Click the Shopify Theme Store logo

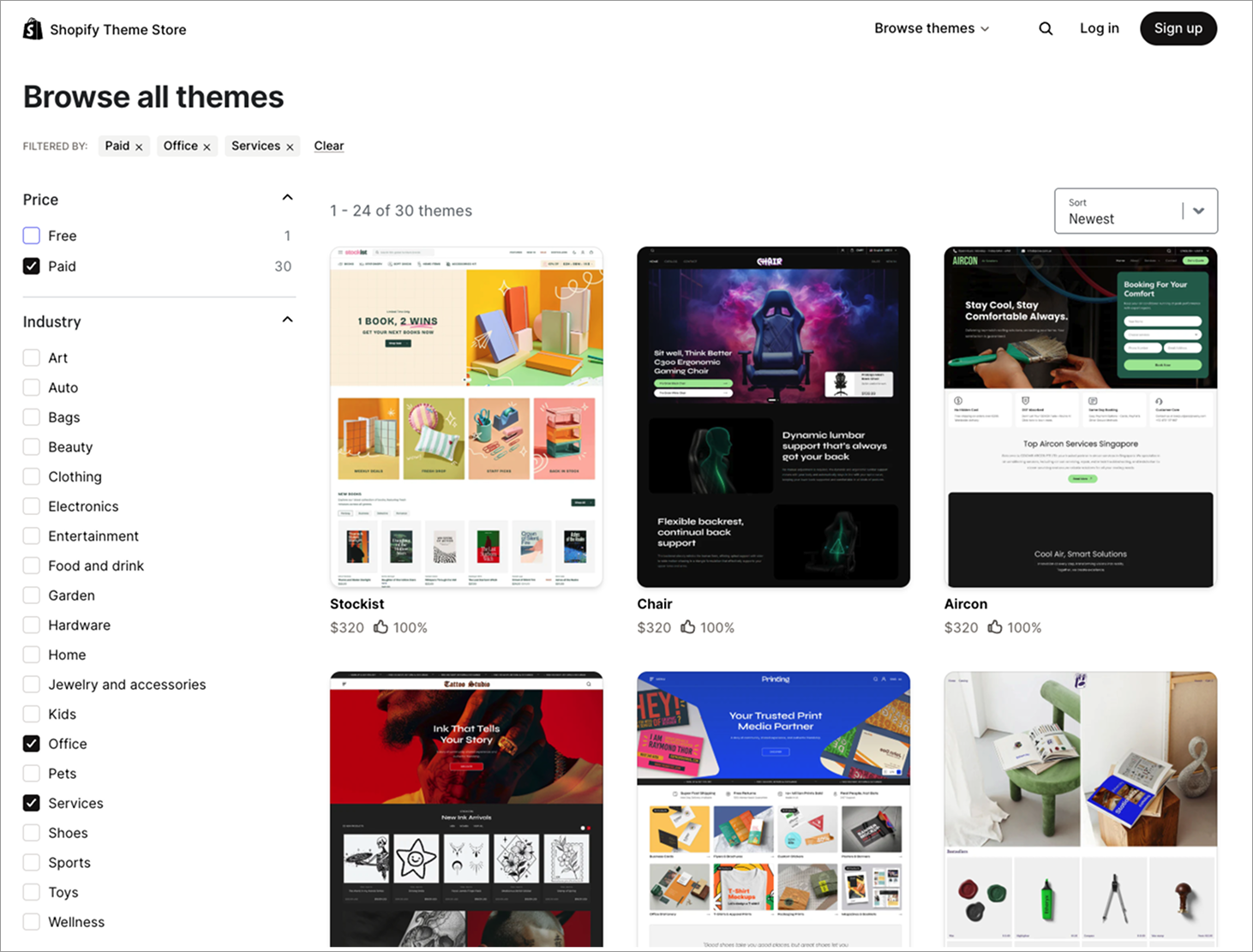click(x=103, y=28)
